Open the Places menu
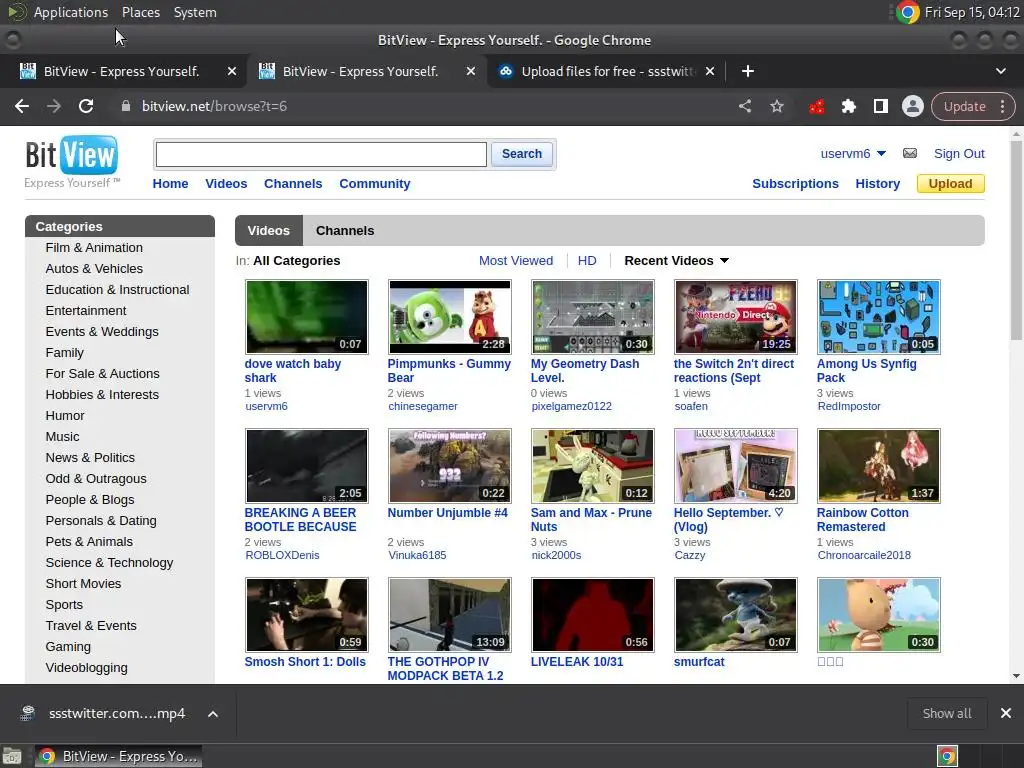Image resolution: width=1024 pixels, height=768 pixels. tap(140, 12)
